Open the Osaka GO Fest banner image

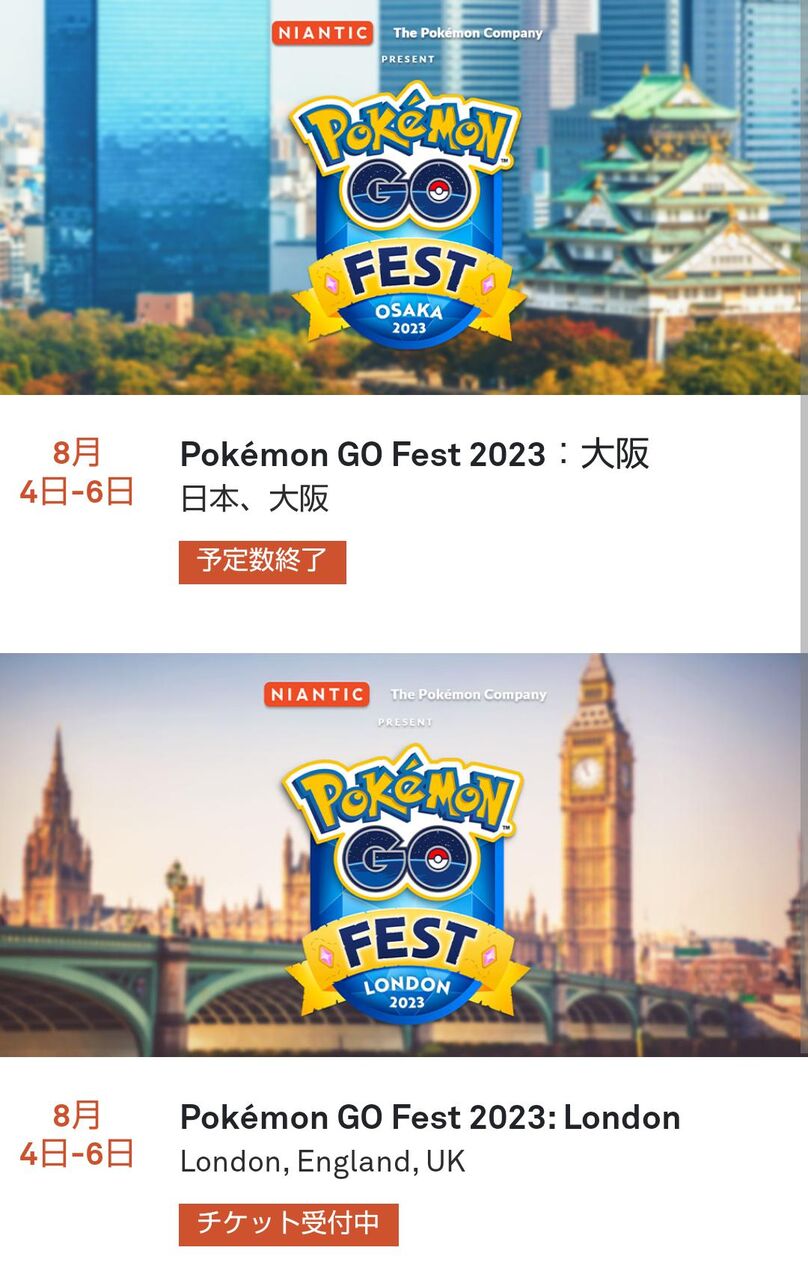pyautogui.click(x=404, y=197)
